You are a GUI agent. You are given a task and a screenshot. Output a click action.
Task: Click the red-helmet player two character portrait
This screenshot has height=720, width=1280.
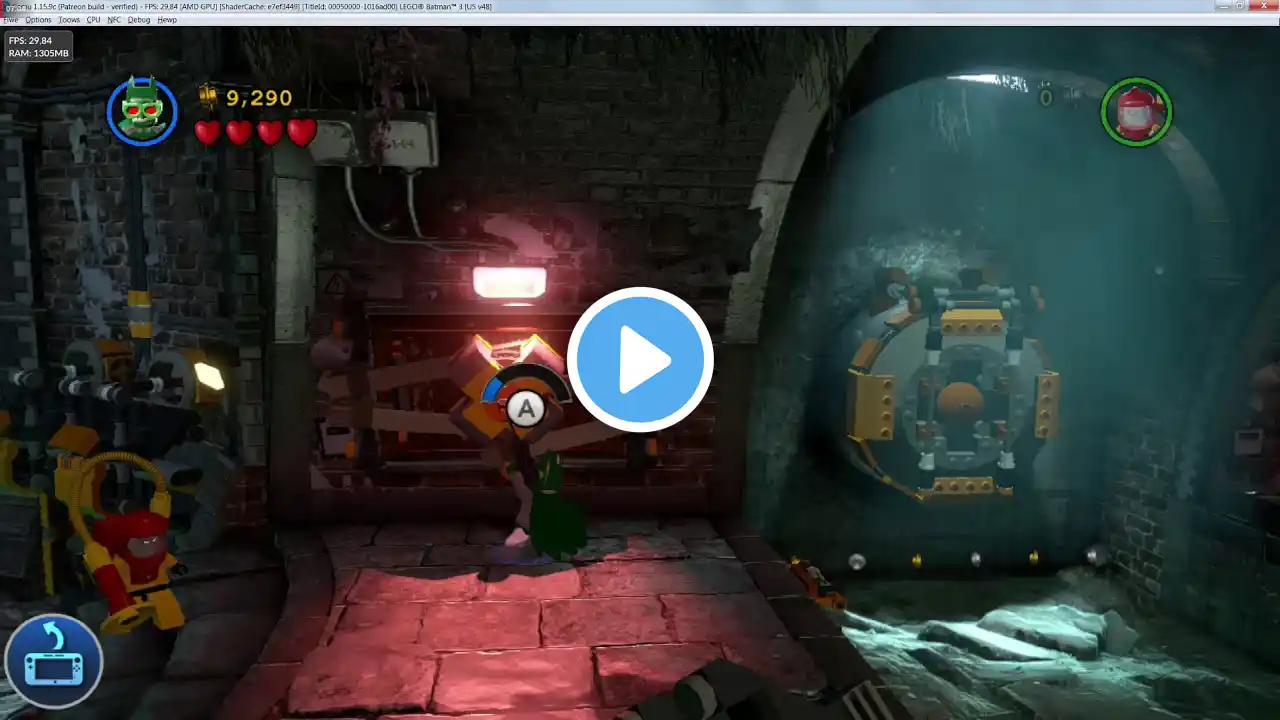coord(1136,112)
